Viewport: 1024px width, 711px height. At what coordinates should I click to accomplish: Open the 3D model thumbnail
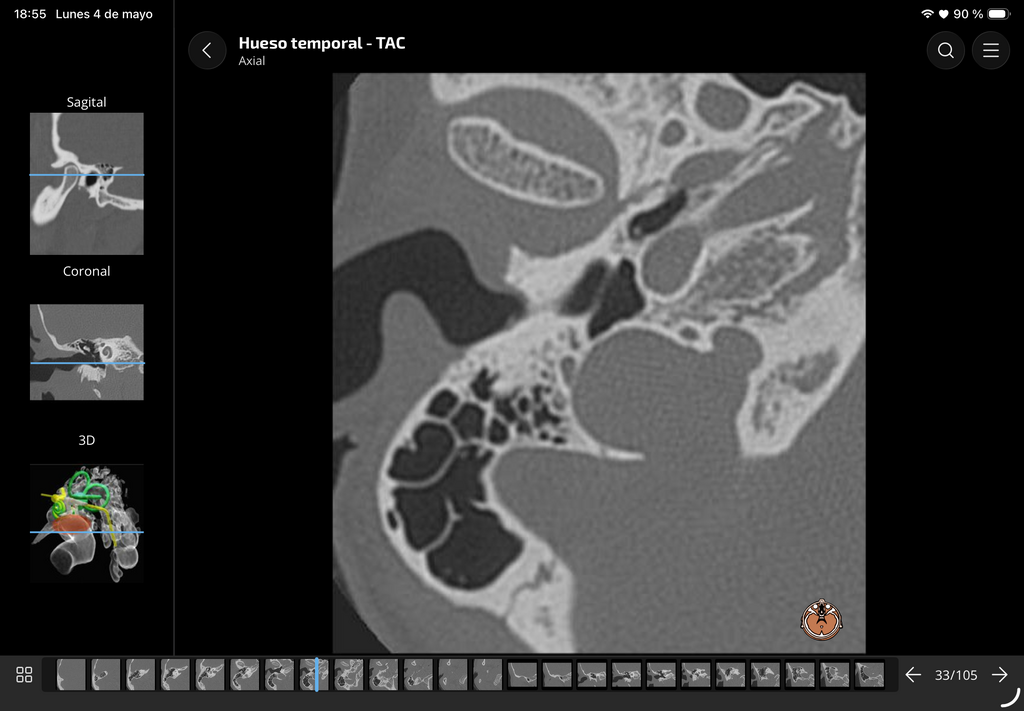[86, 523]
